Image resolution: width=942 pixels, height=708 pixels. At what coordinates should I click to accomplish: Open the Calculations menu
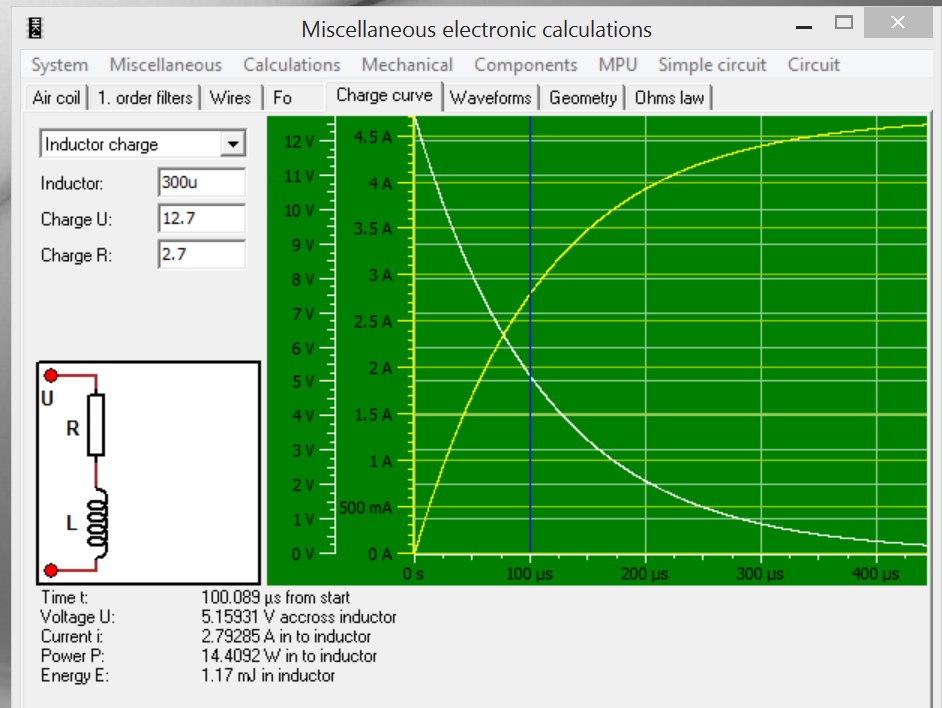(x=292, y=65)
